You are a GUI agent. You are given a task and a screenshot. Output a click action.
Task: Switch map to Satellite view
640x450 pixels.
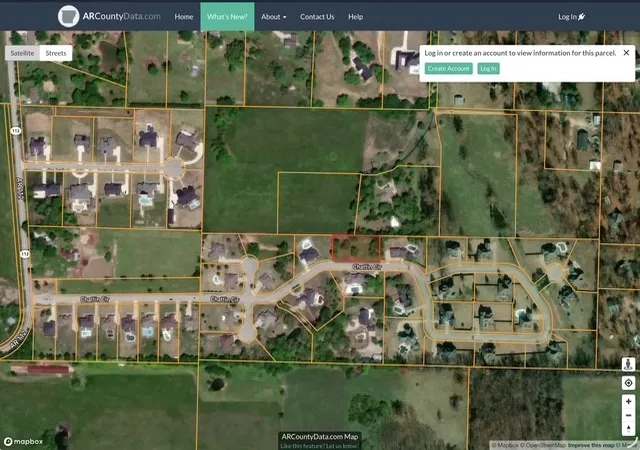[22, 53]
